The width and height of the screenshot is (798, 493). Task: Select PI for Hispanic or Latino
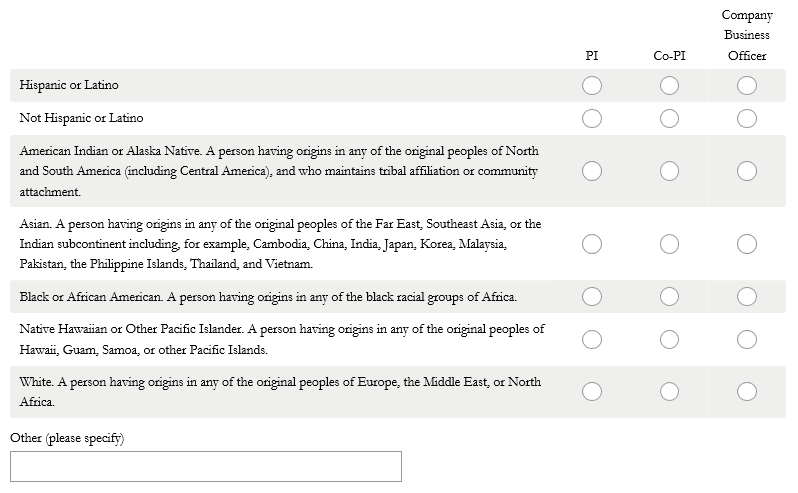592,86
